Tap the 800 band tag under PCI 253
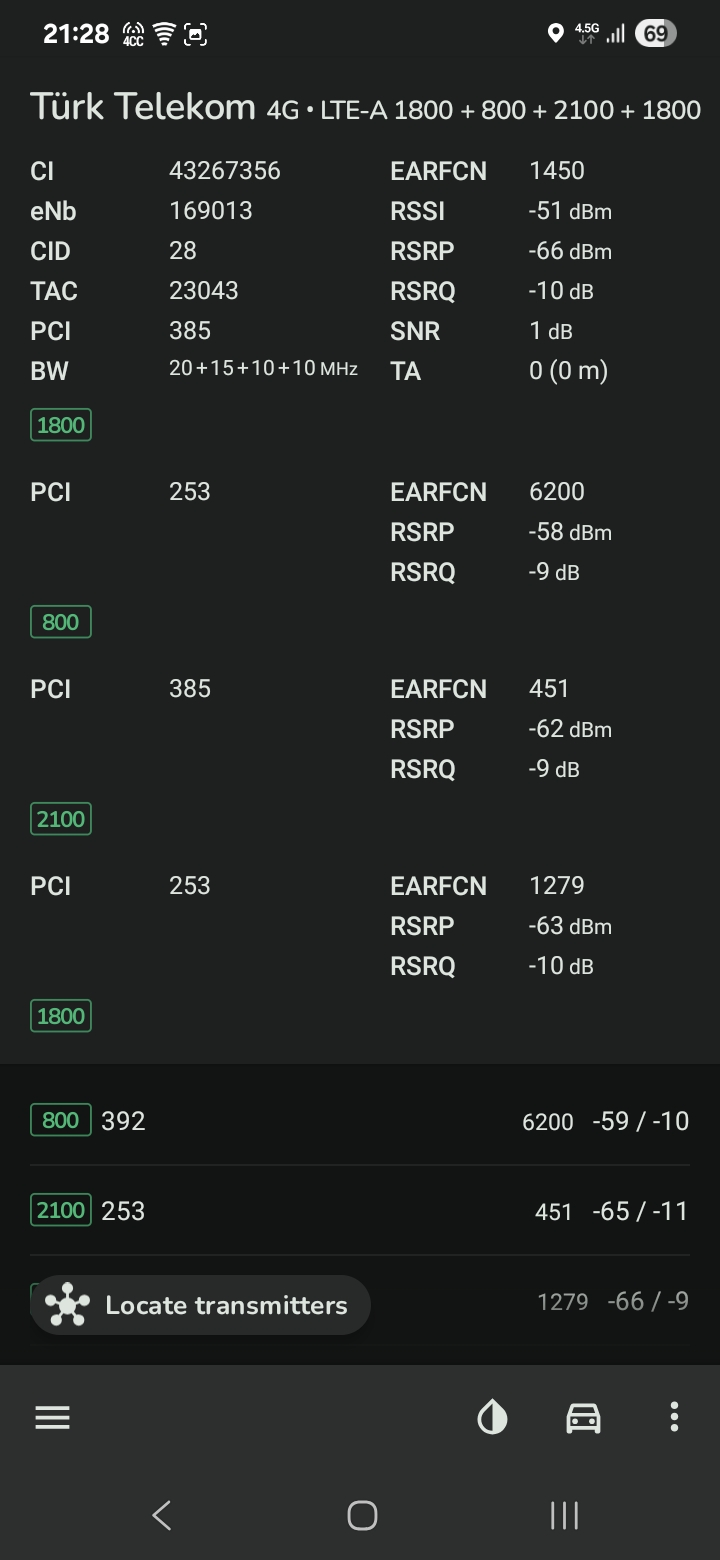 tap(61, 622)
